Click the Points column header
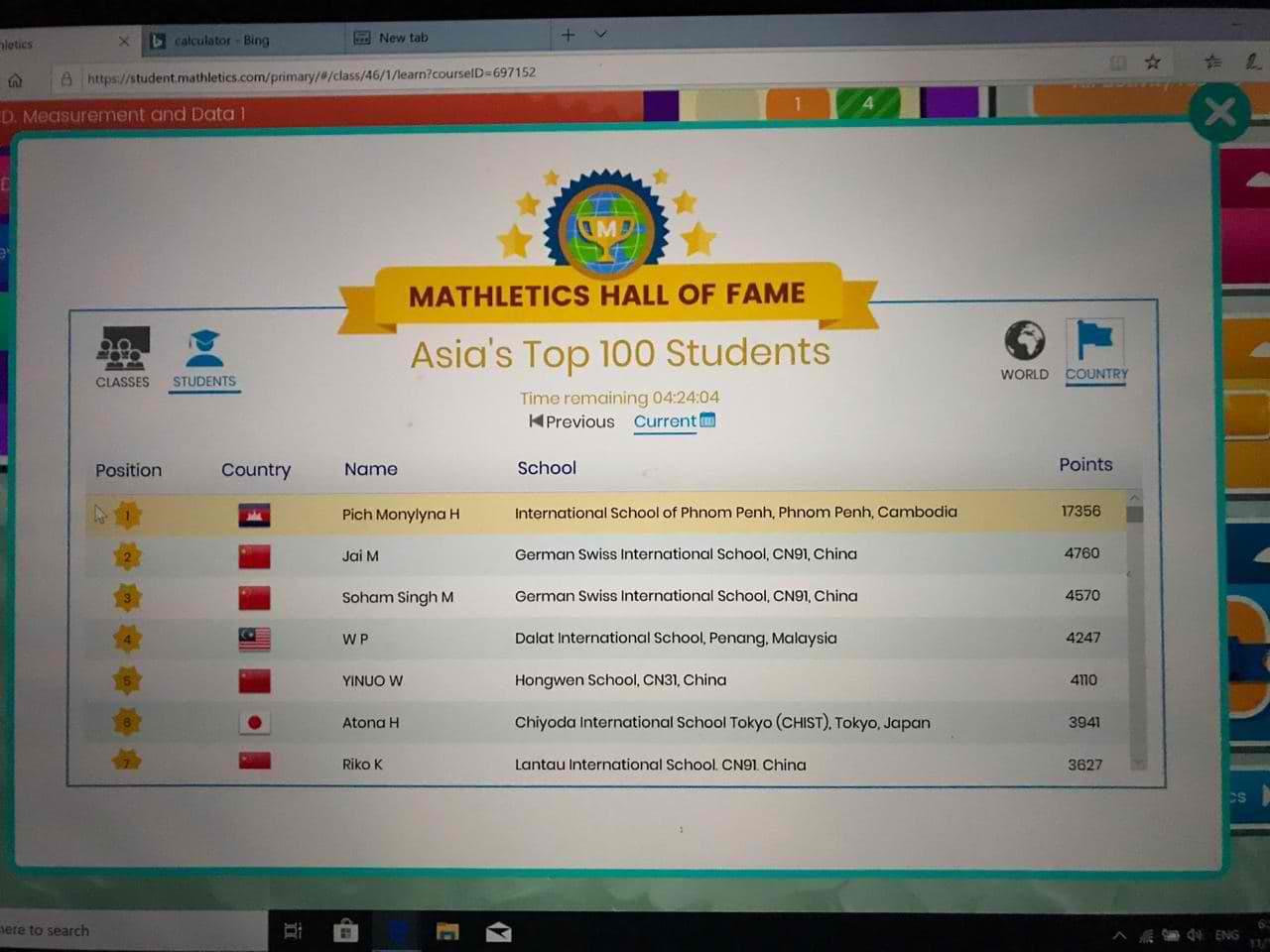 pos(1085,464)
